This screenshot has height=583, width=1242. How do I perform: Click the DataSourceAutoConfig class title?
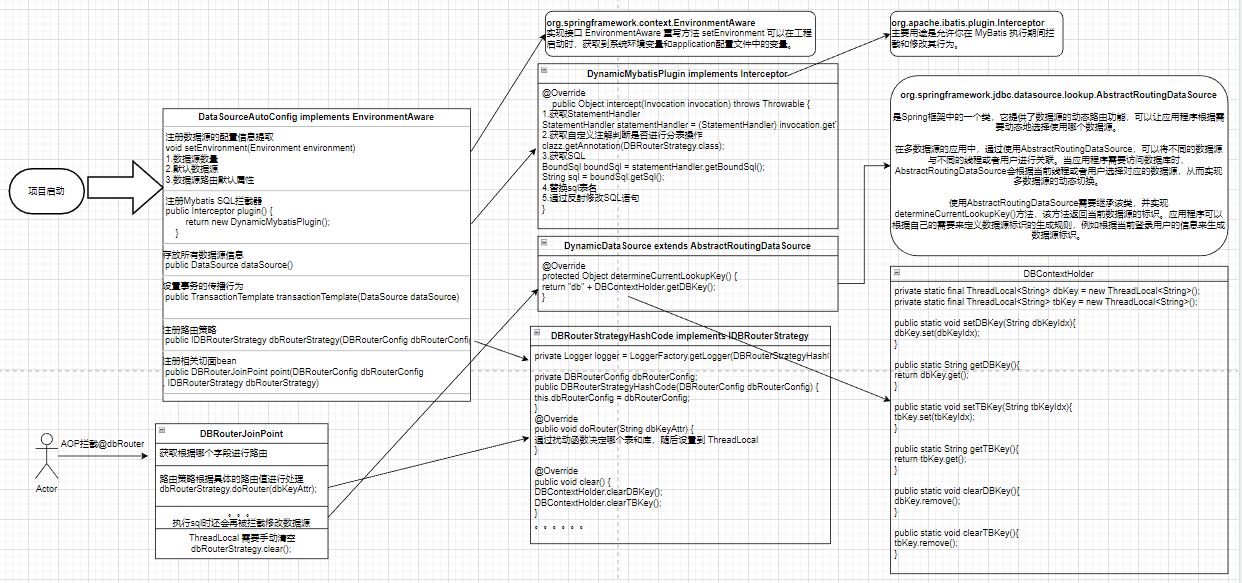(x=315, y=117)
